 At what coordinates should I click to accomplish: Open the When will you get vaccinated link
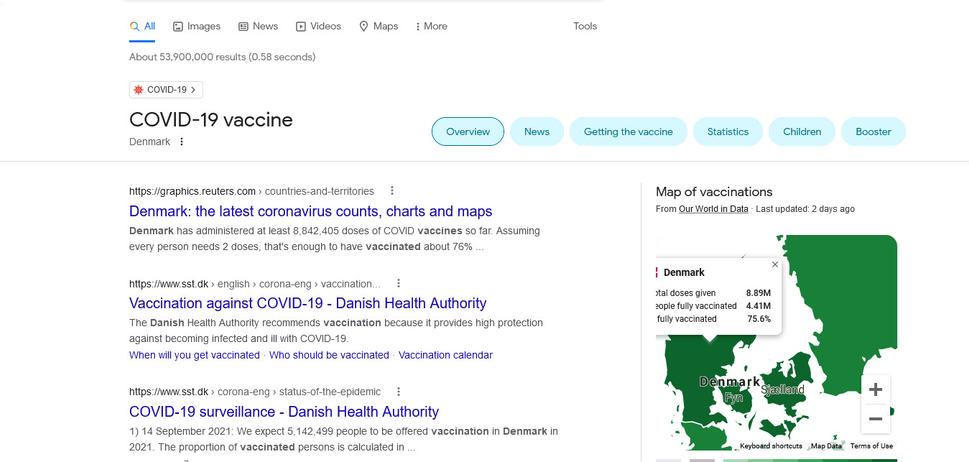[x=194, y=355]
